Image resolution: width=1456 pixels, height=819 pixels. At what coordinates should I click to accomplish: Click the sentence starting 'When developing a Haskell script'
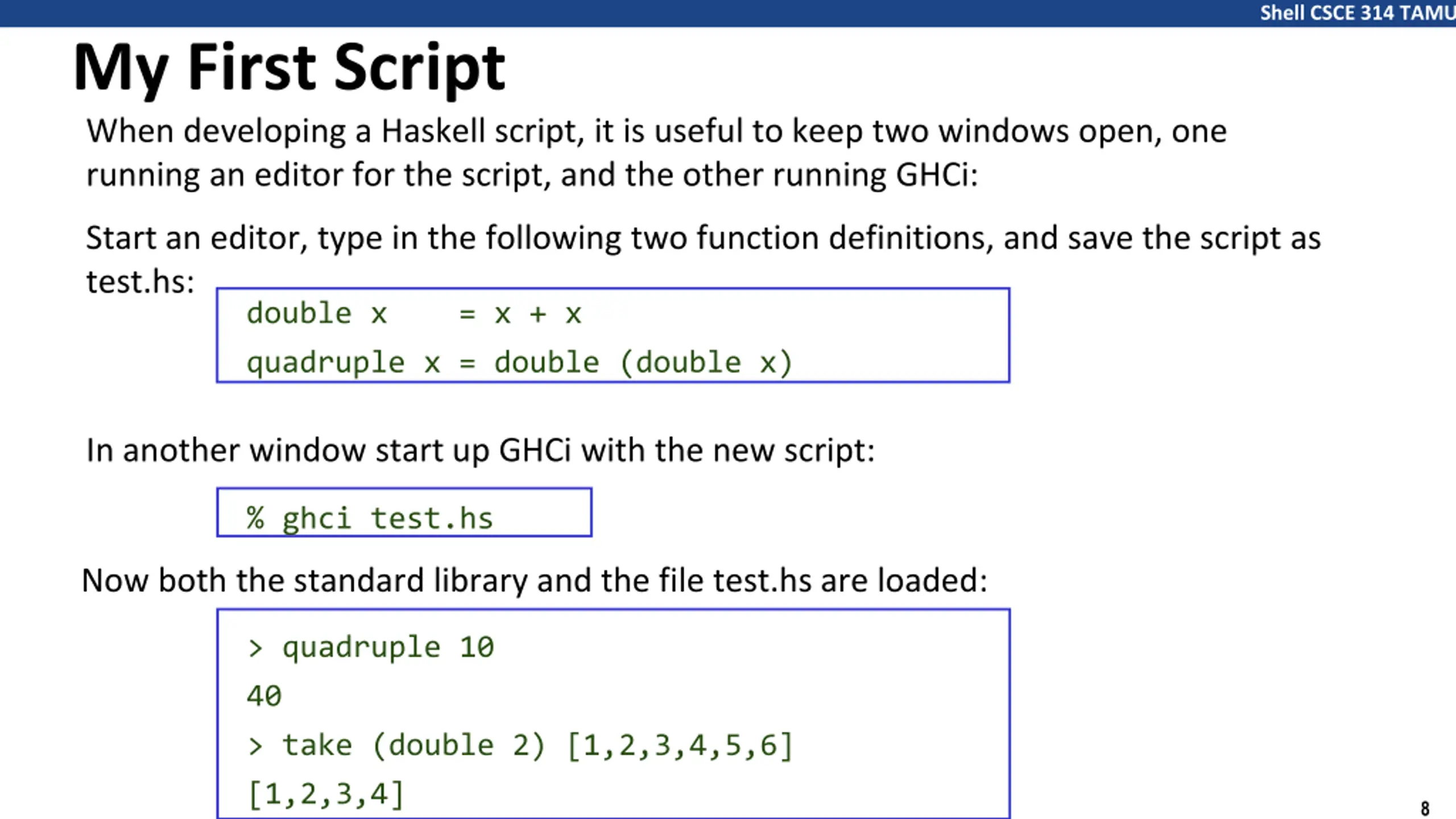[656, 152]
